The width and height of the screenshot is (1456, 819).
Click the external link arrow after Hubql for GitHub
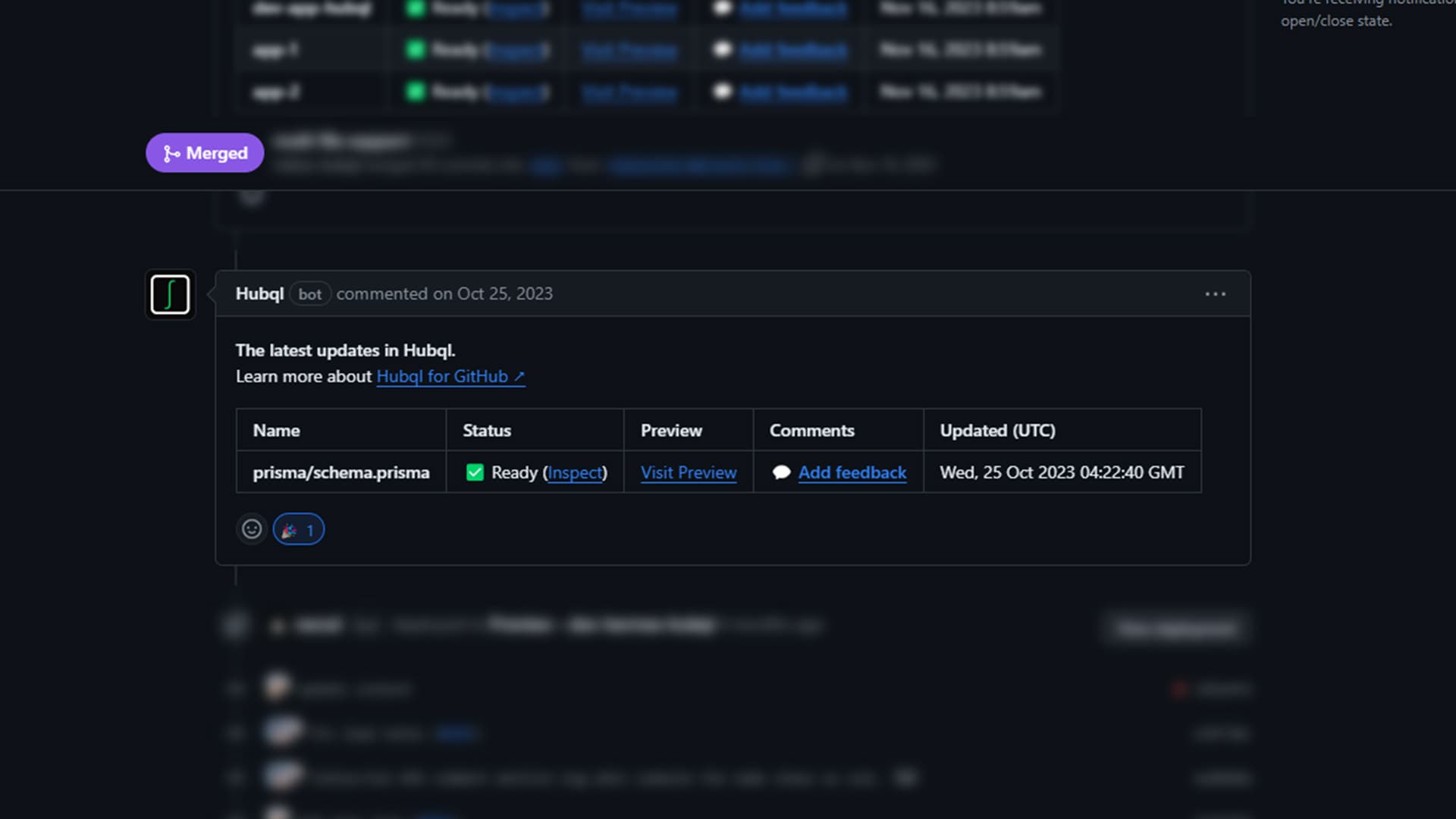pos(519,375)
